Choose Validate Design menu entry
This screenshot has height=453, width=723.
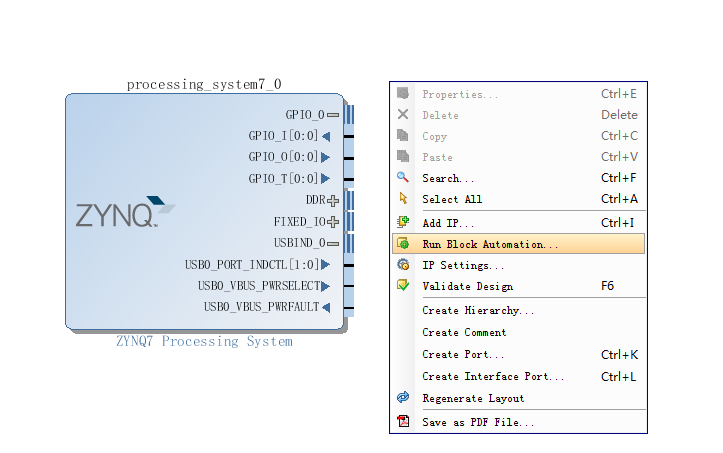tap(518, 286)
